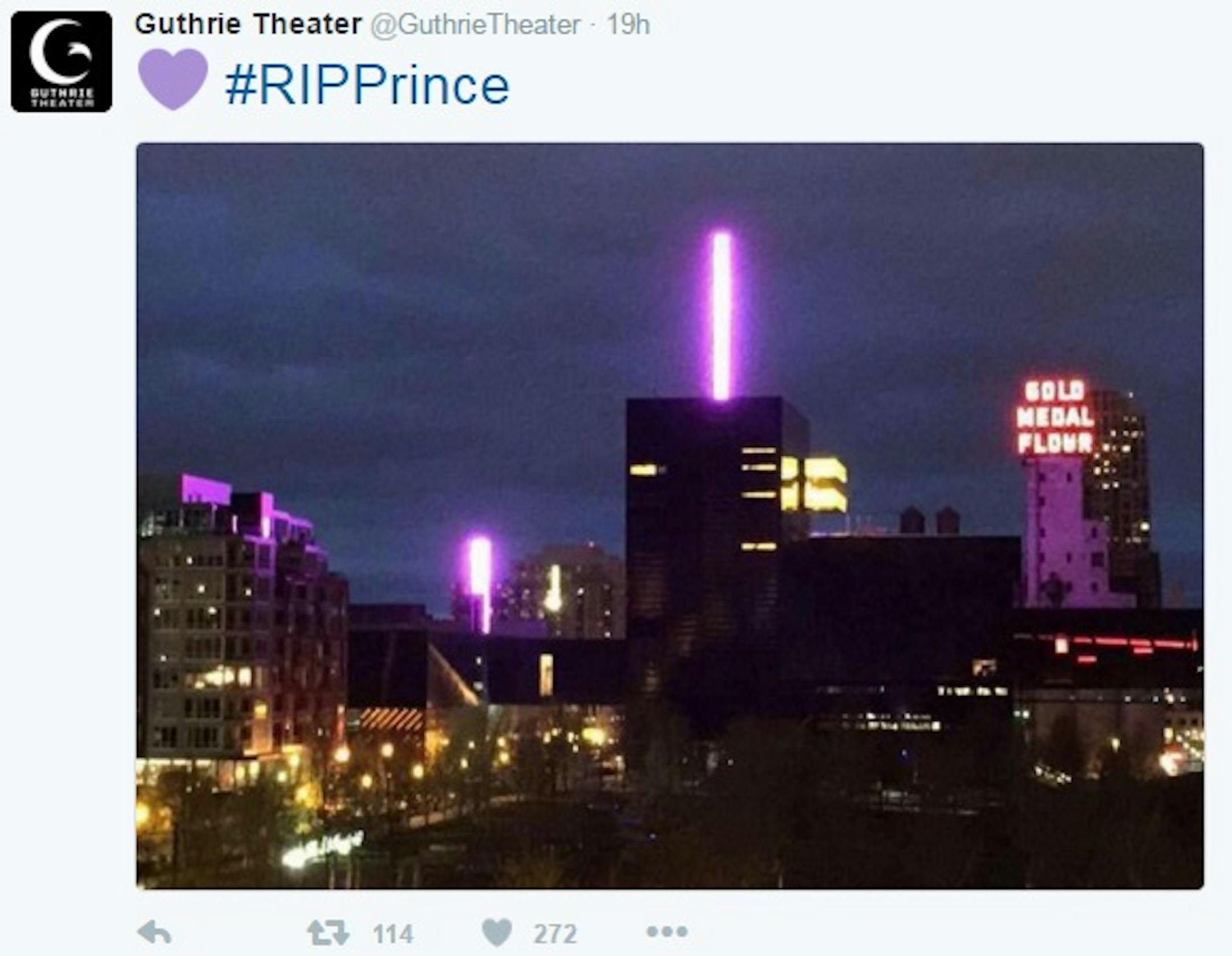Image resolution: width=1232 pixels, height=956 pixels.
Task: Open the @GuthrieTheater handle
Action: click(x=476, y=25)
